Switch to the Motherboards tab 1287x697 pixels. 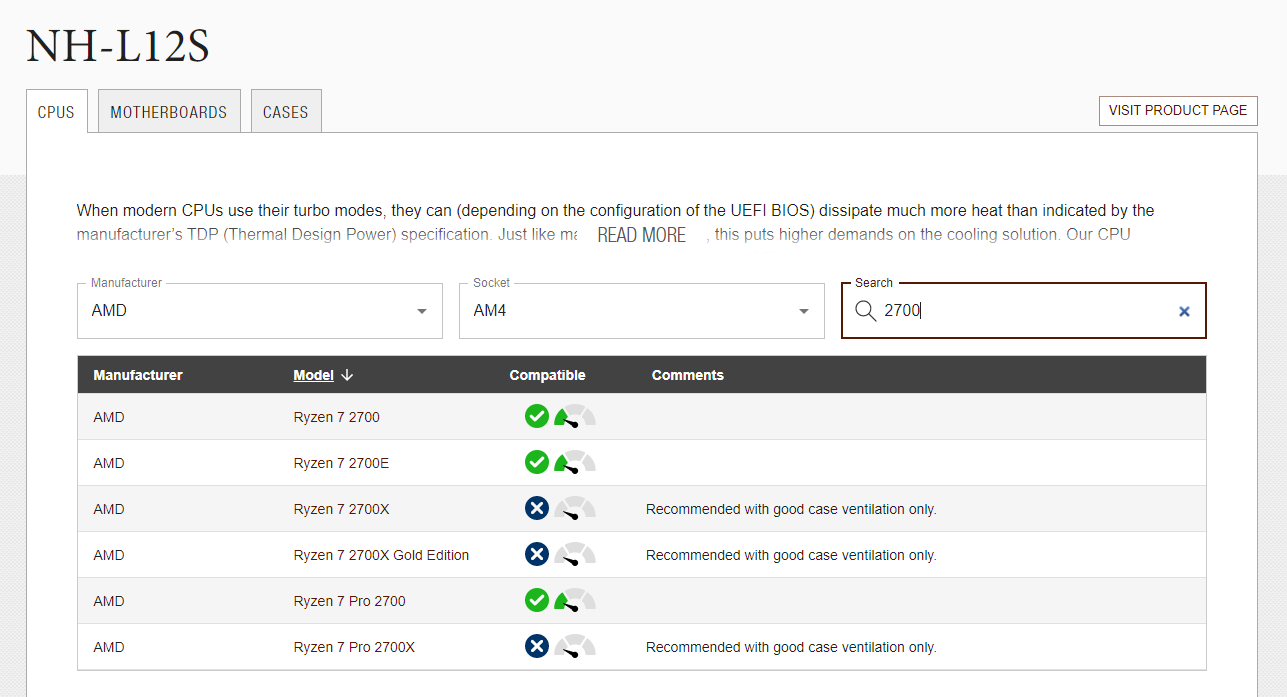(169, 112)
